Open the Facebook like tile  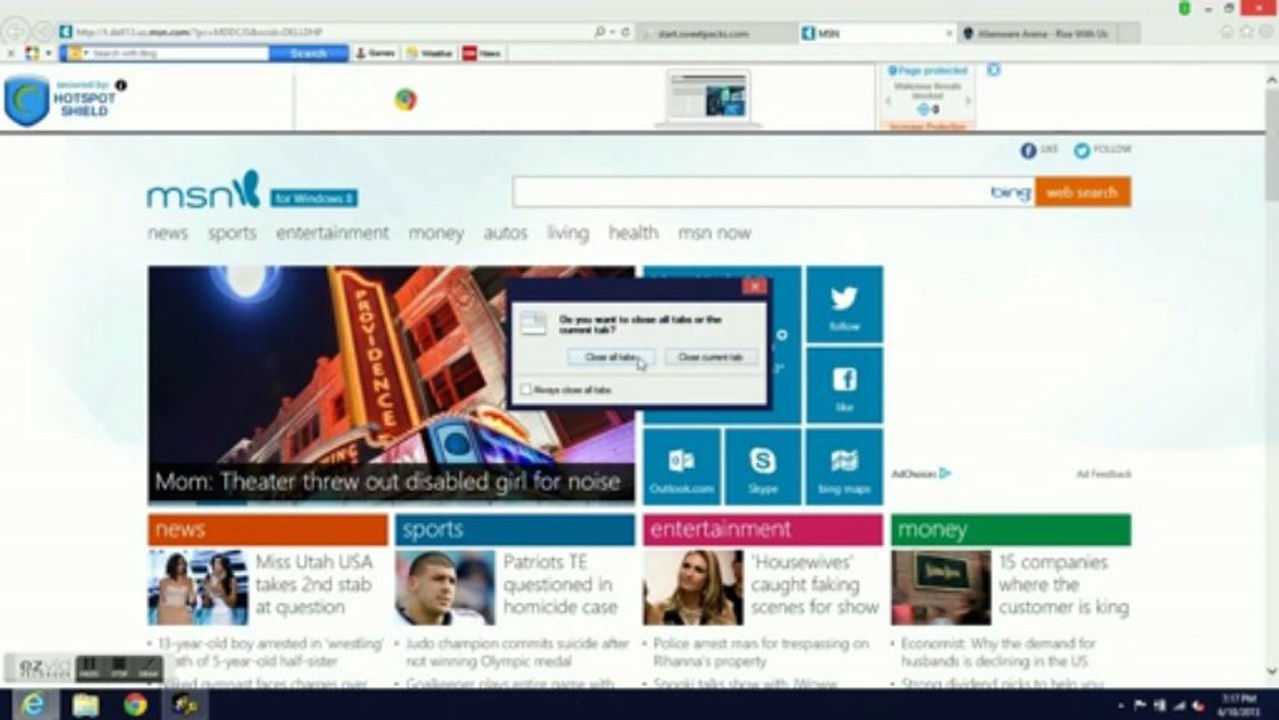click(844, 385)
